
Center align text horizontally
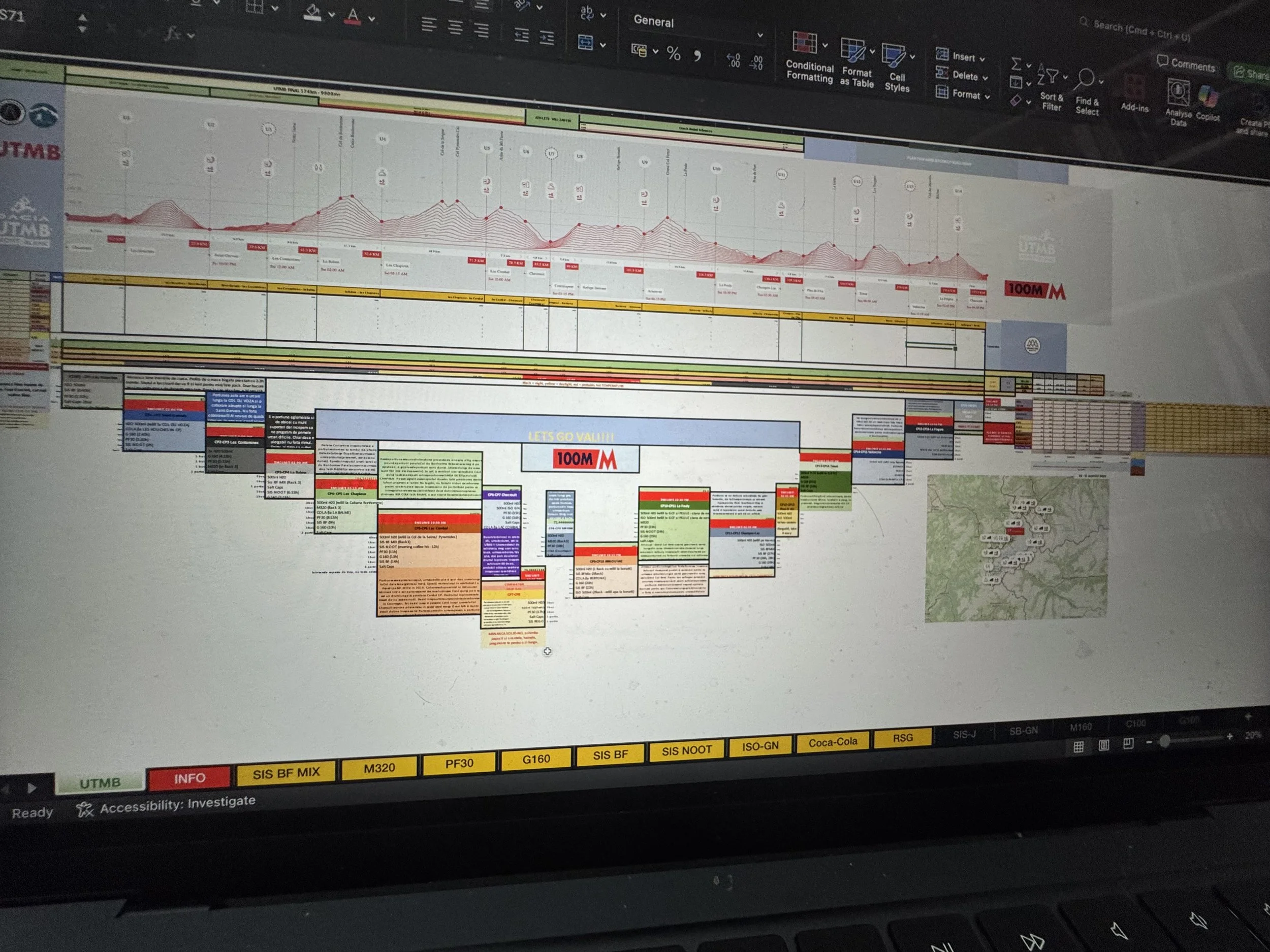pos(455,27)
